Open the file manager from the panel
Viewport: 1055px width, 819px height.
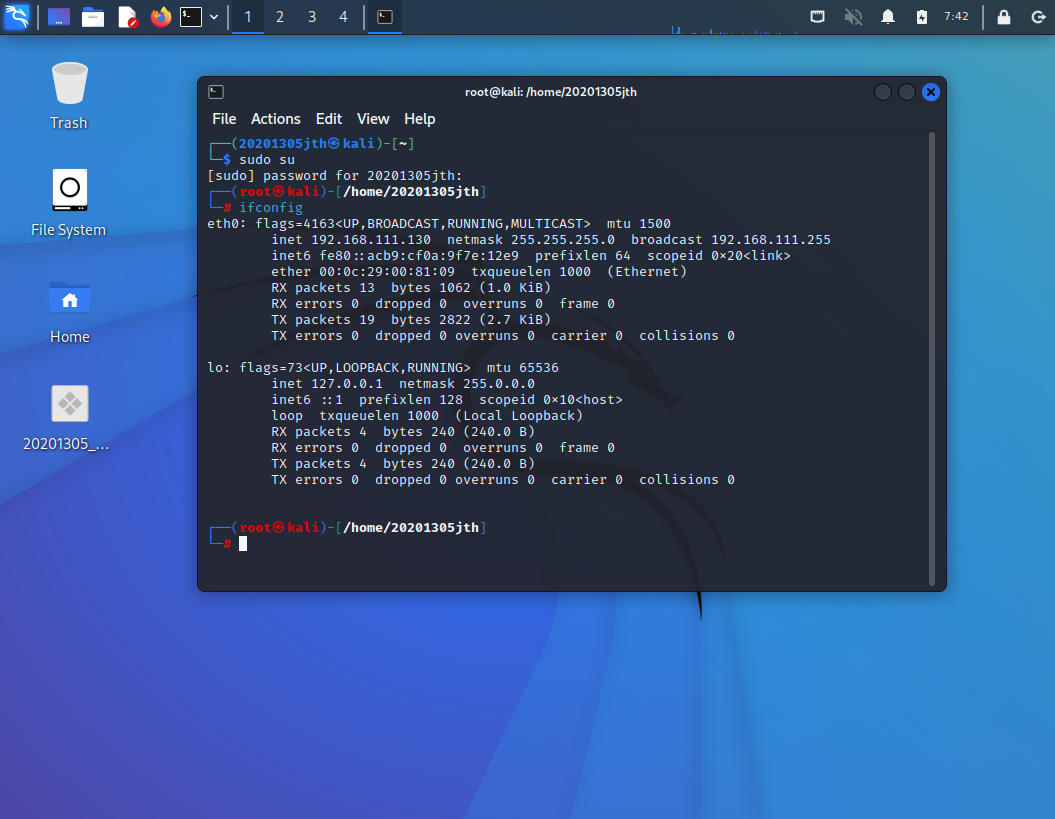pos(93,17)
